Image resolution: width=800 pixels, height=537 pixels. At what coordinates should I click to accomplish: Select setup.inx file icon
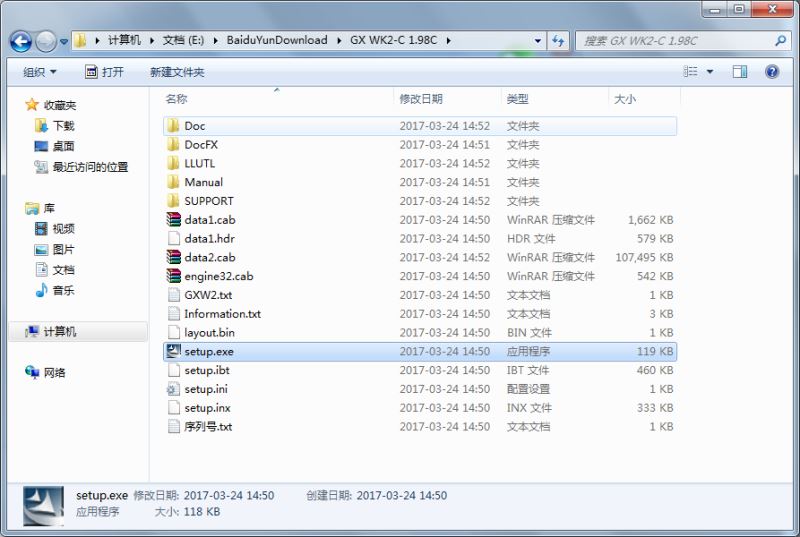173,407
